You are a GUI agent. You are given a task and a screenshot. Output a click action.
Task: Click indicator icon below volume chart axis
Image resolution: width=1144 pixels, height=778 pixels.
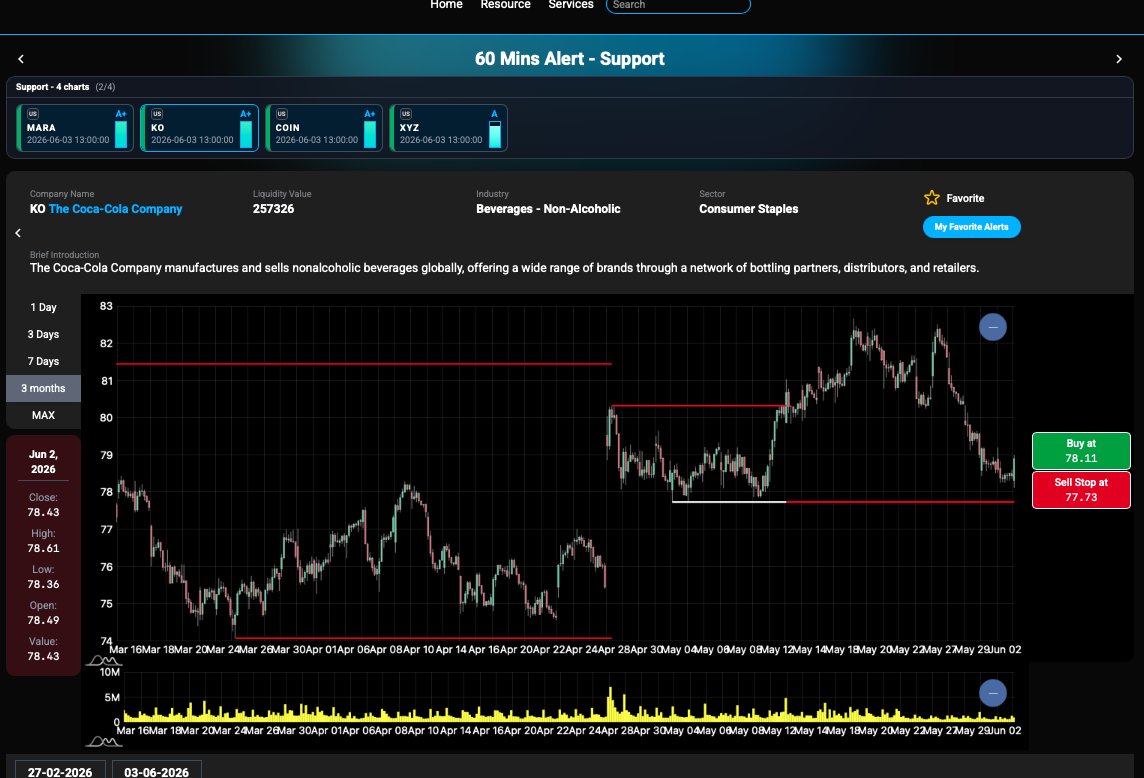104,742
